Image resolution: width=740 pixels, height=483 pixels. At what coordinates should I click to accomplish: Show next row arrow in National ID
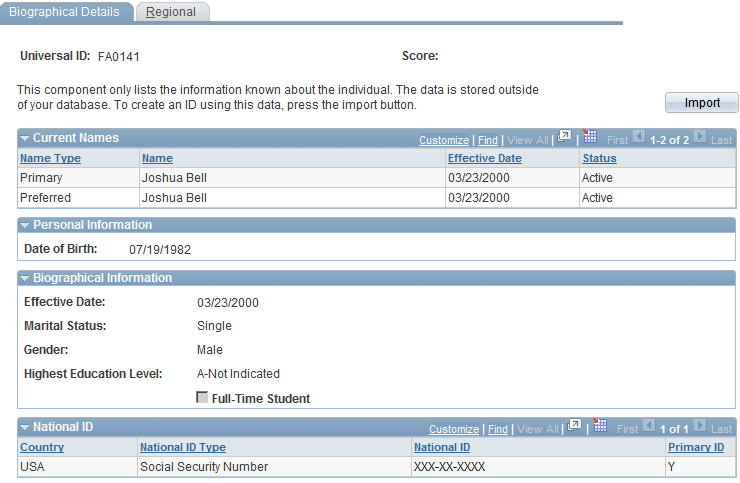click(x=700, y=426)
